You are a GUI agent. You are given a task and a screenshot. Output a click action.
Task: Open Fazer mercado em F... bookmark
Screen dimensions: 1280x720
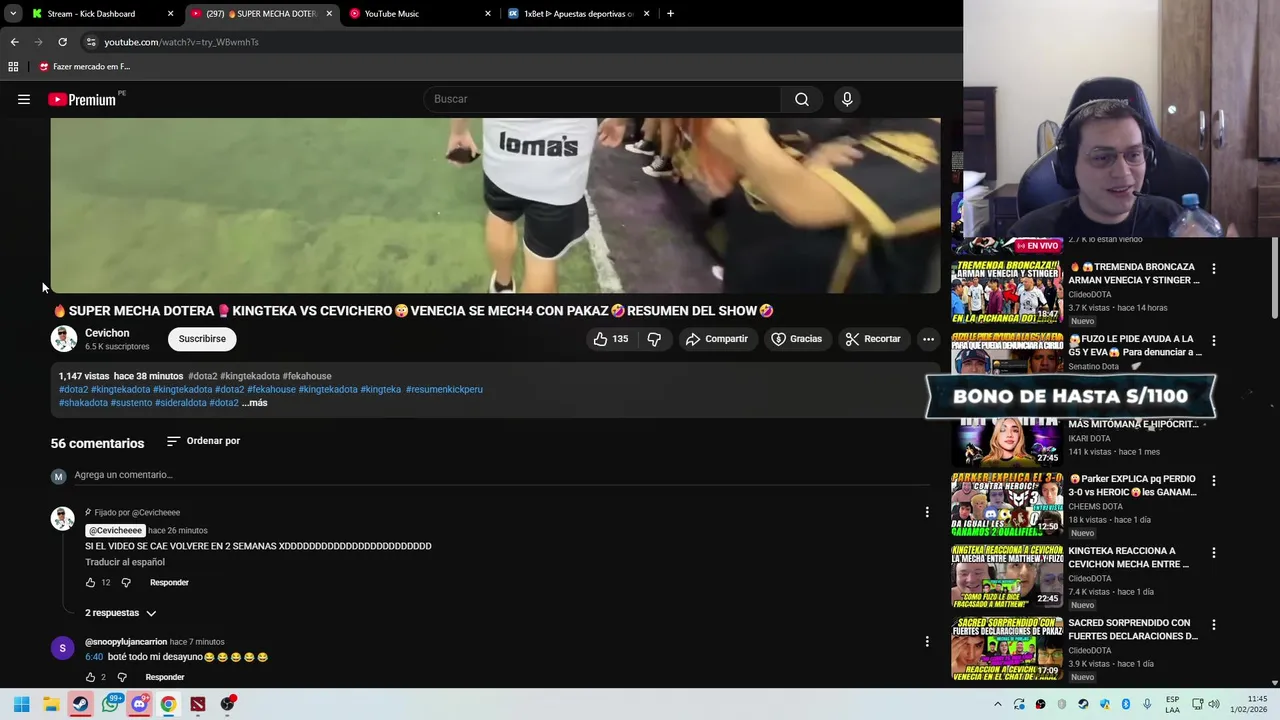(84, 67)
